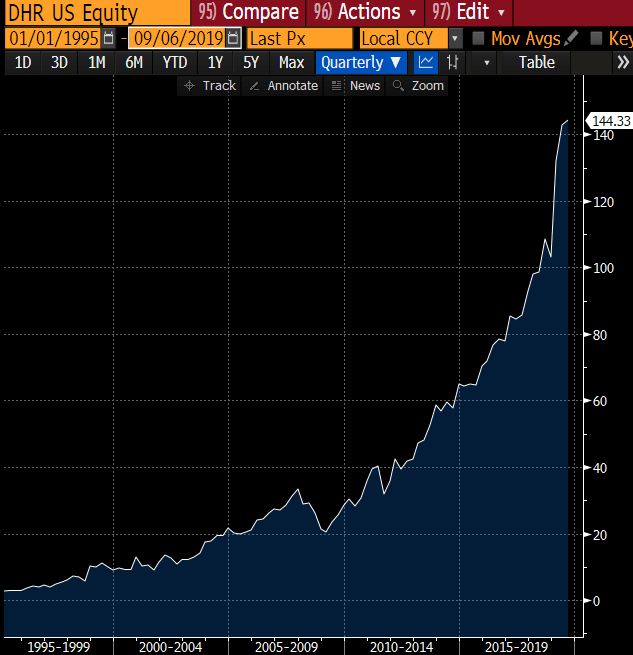The width and height of the screenshot is (633, 655).
Task: Expand the Local CCY currency dropdown
Action: click(455, 38)
